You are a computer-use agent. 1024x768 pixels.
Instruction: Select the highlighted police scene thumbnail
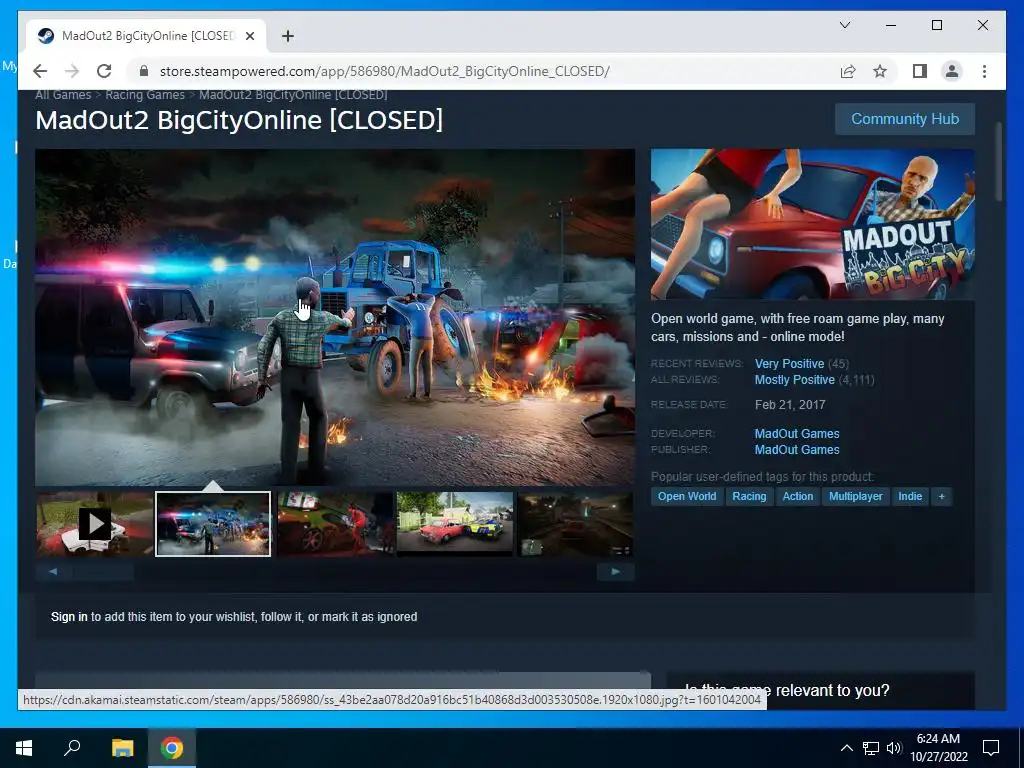(213, 524)
